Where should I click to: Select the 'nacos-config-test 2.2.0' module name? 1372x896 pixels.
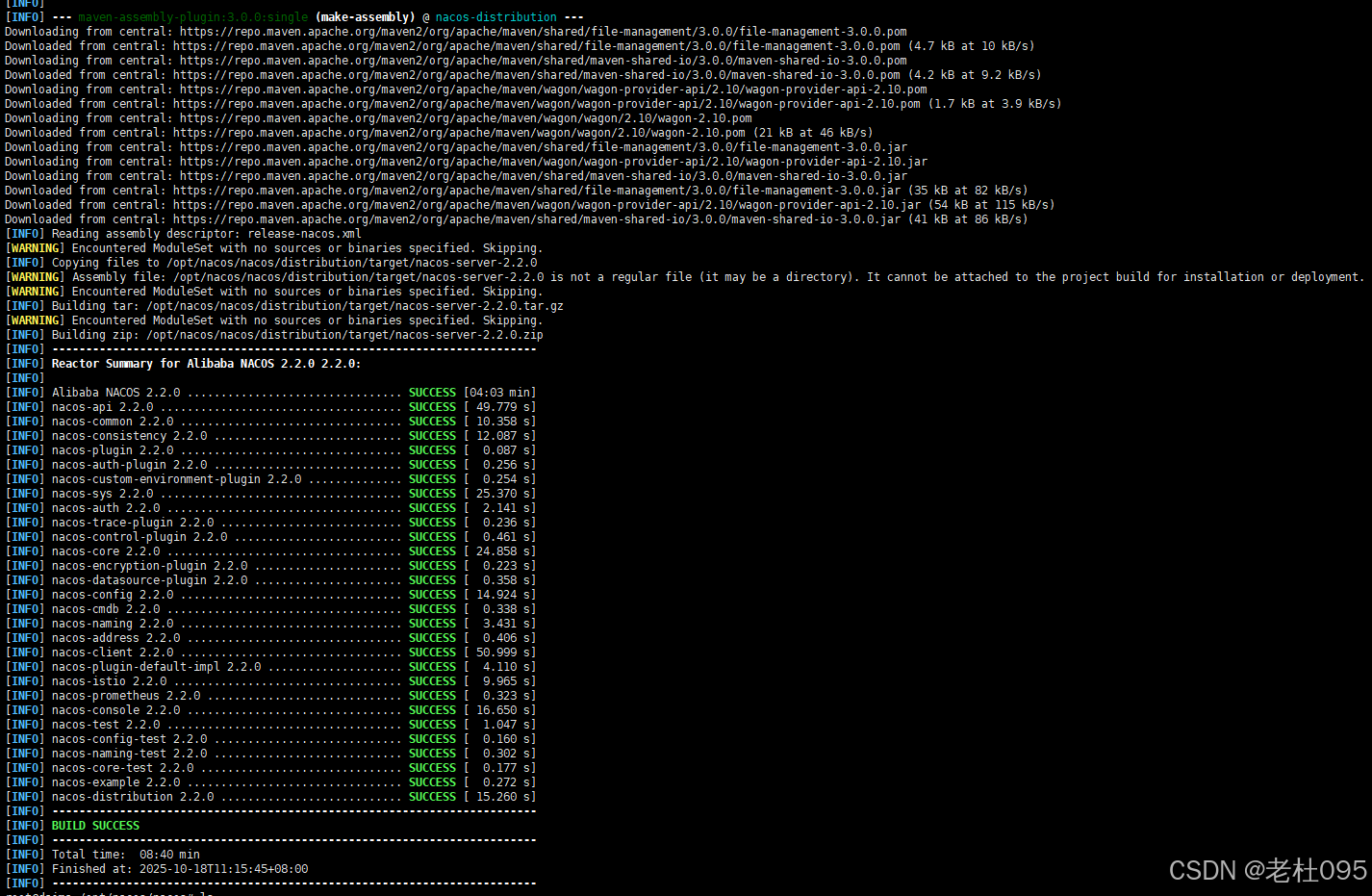point(129,739)
